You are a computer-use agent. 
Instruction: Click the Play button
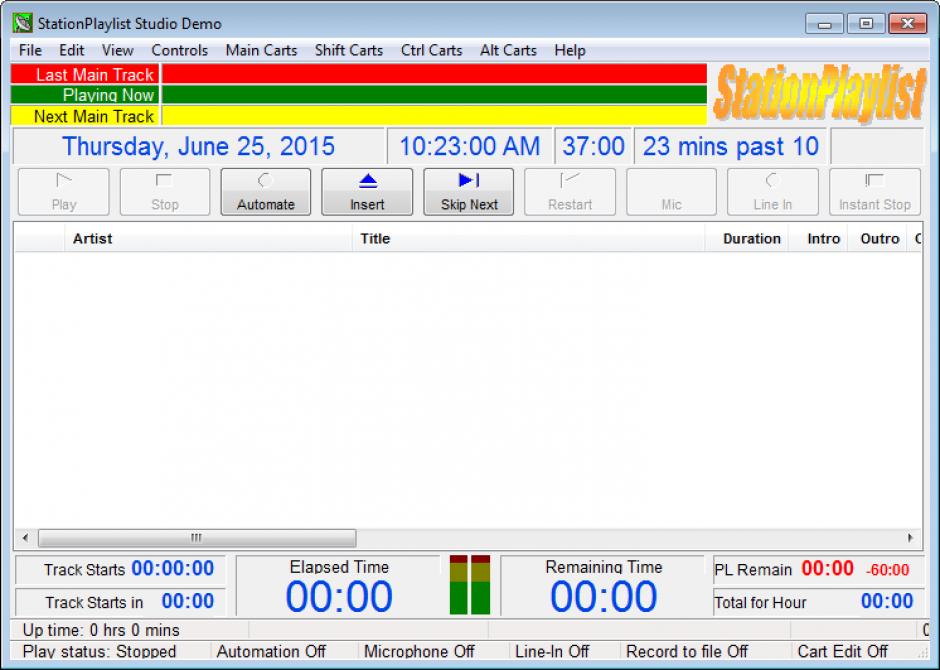(64, 192)
